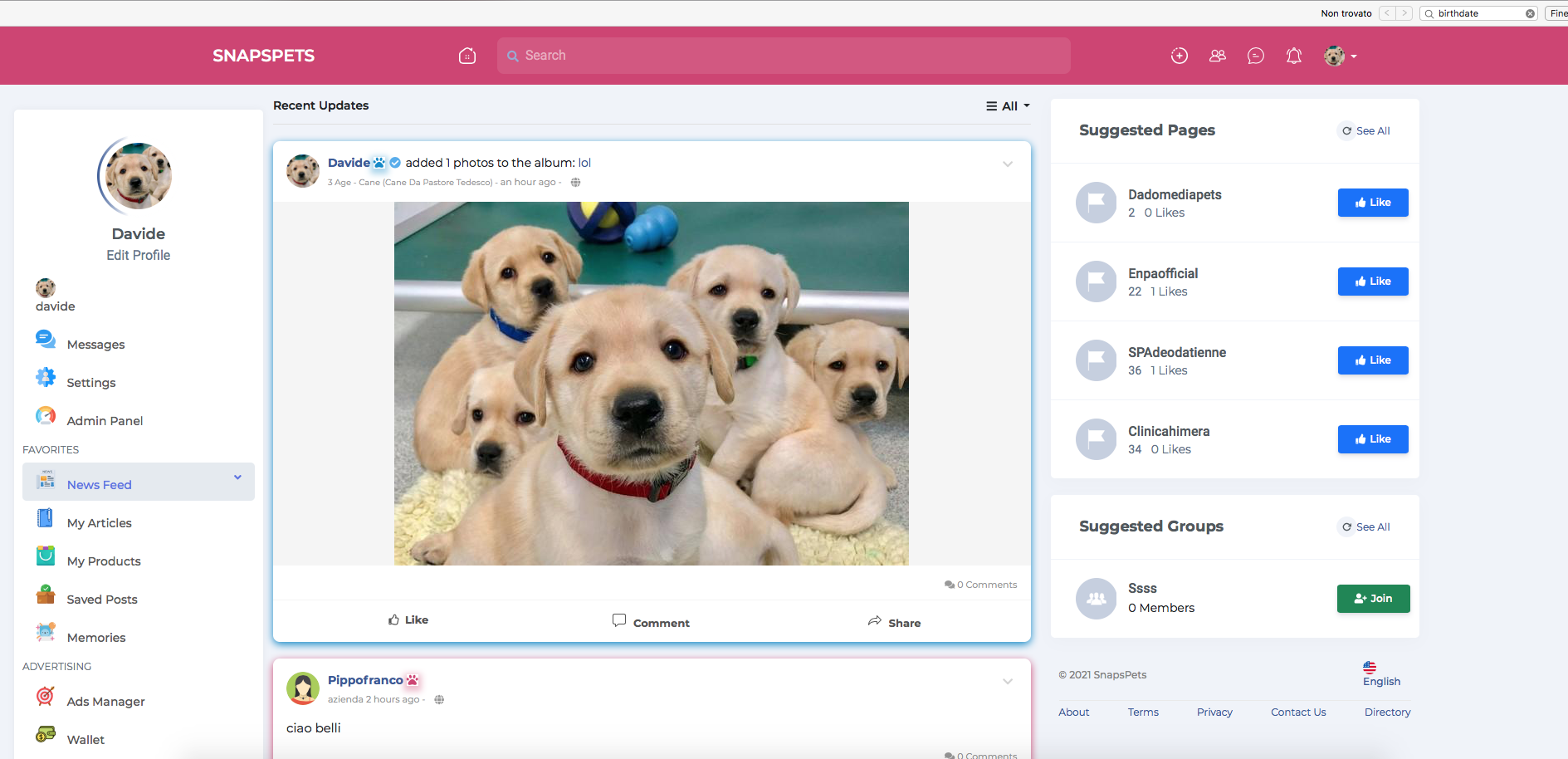
Task: Open the puppies photo in Davide's post
Action: point(651,384)
